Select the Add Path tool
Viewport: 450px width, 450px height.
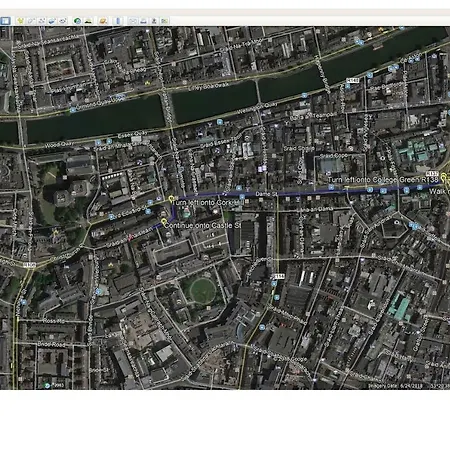click(x=41, y=21)
